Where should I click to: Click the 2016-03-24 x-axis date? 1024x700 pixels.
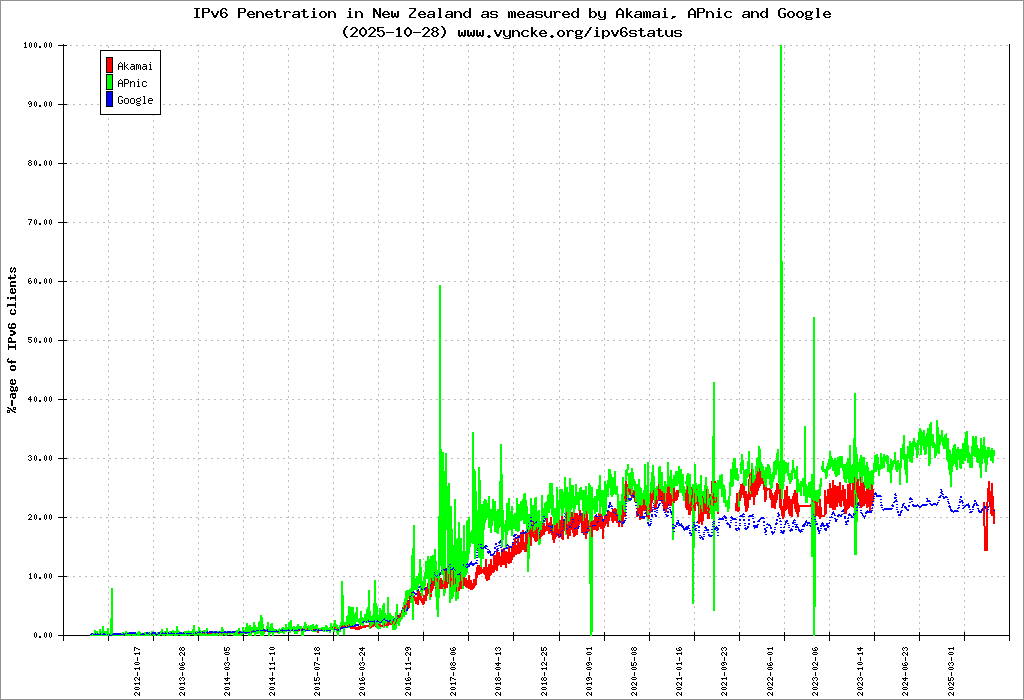(x=362, y=671)
